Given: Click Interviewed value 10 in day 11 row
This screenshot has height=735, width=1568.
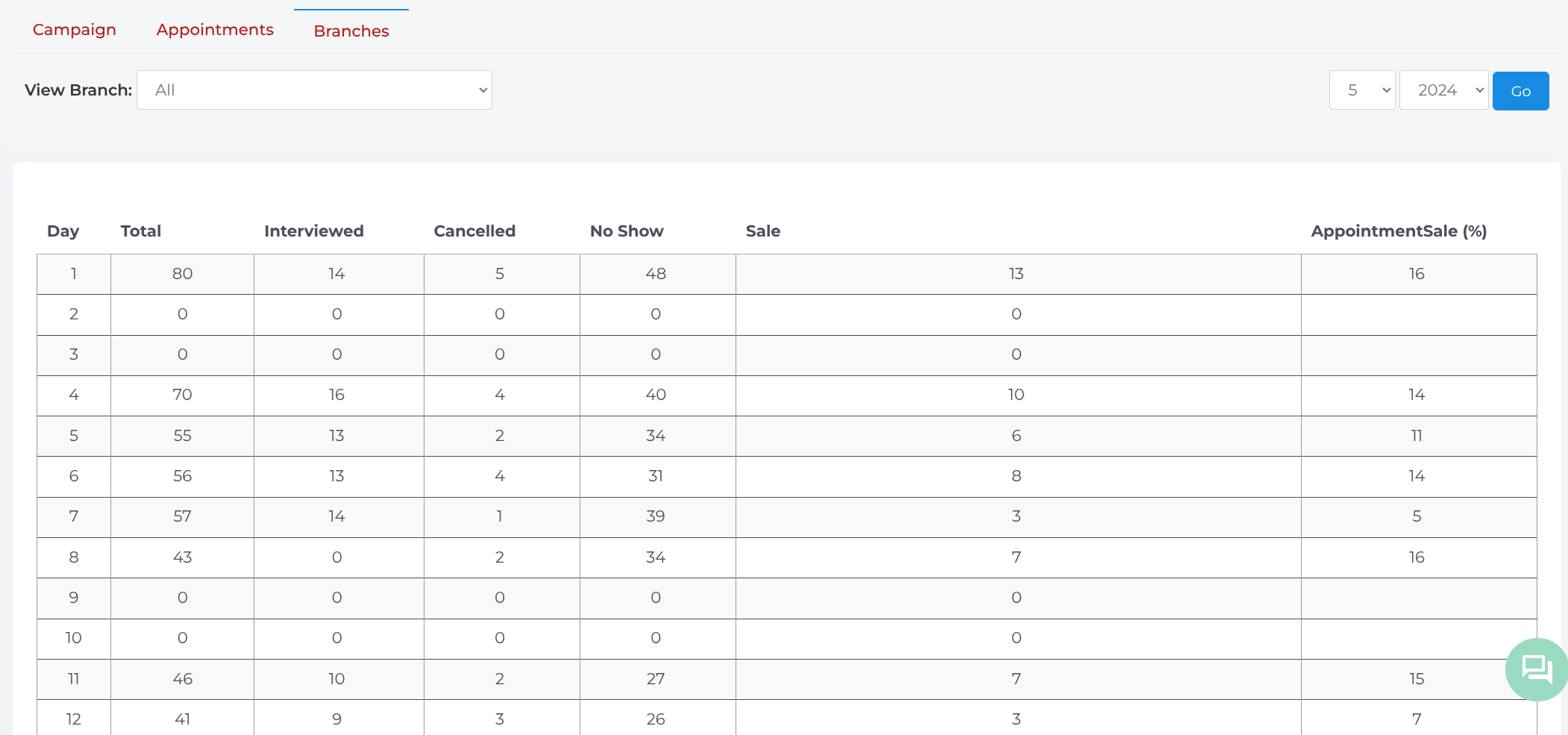Looking at the screenshot, I should click(x=336, y=679).
